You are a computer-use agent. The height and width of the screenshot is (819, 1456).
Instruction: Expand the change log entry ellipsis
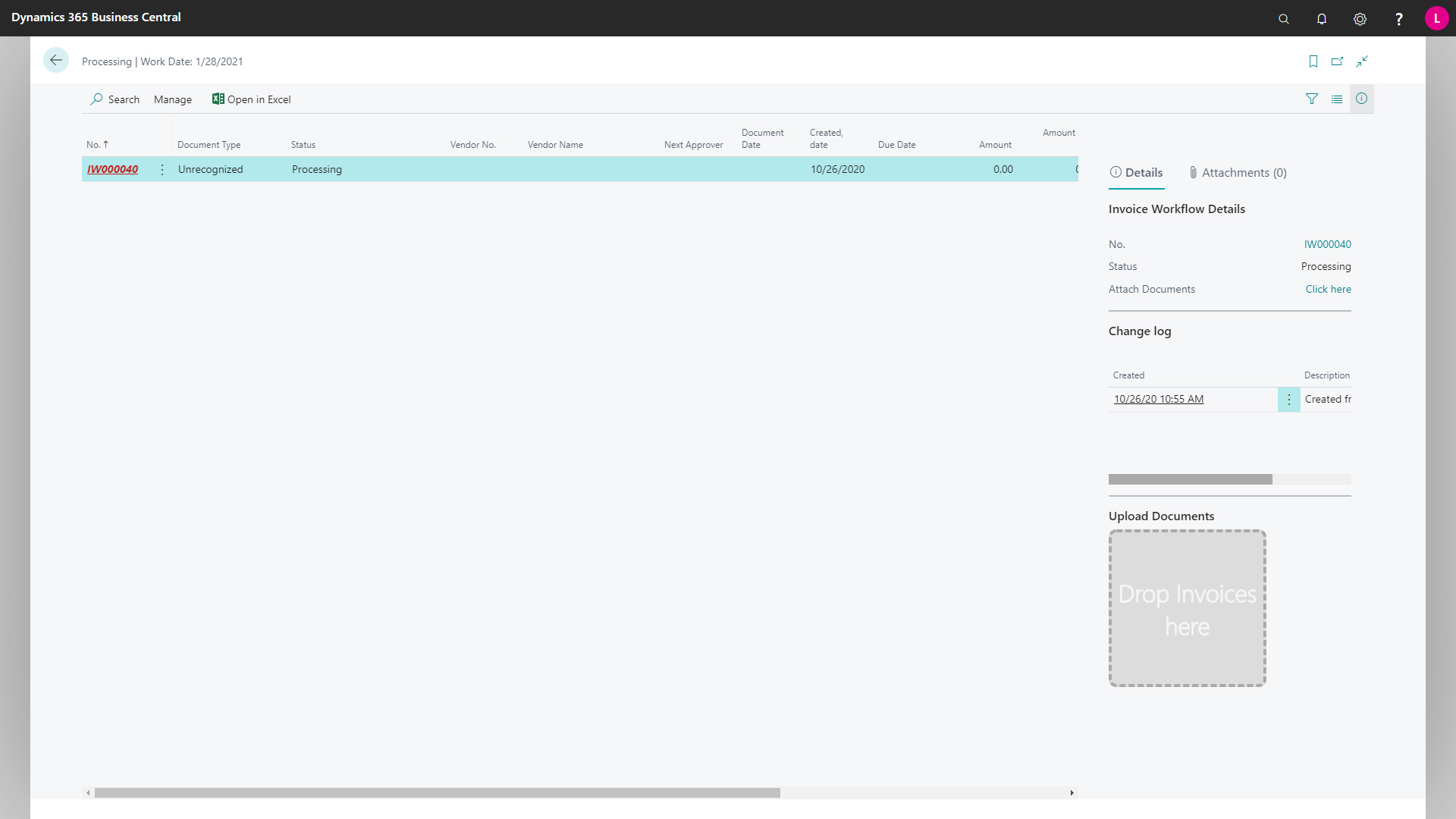[x=1289, y=399]
